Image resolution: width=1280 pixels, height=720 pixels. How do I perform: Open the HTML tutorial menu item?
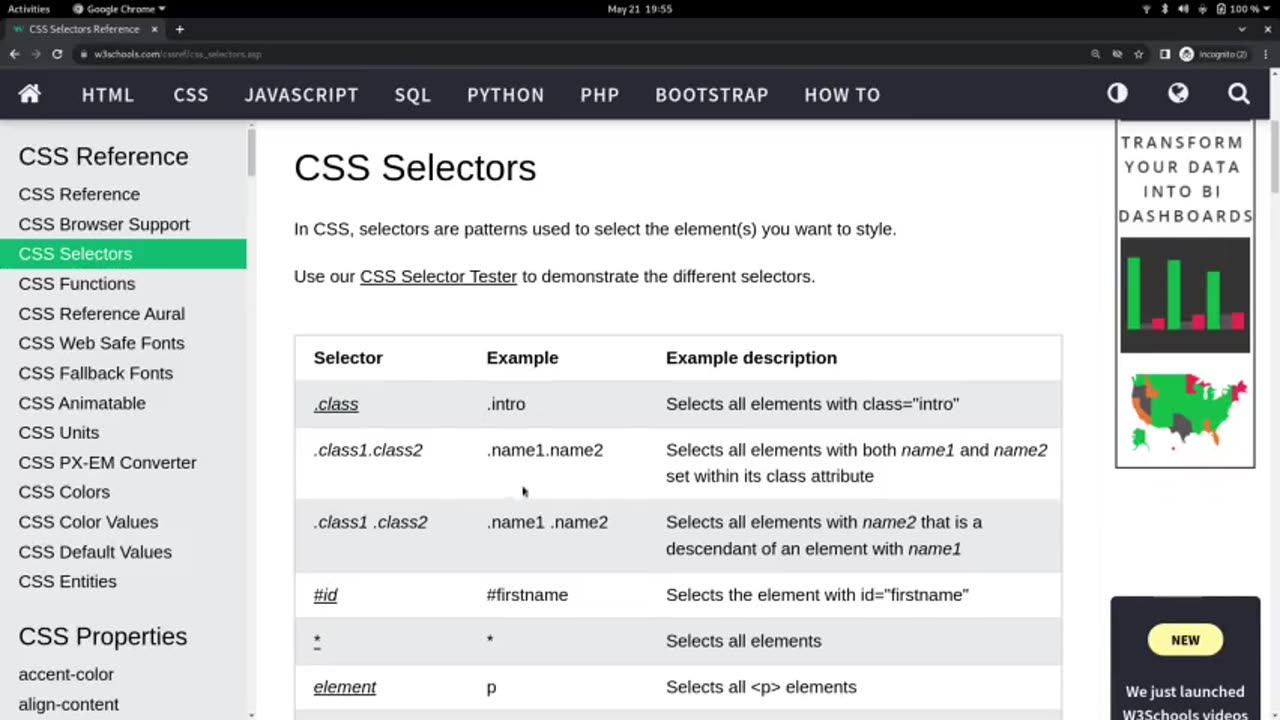click(x=108, y=95)
